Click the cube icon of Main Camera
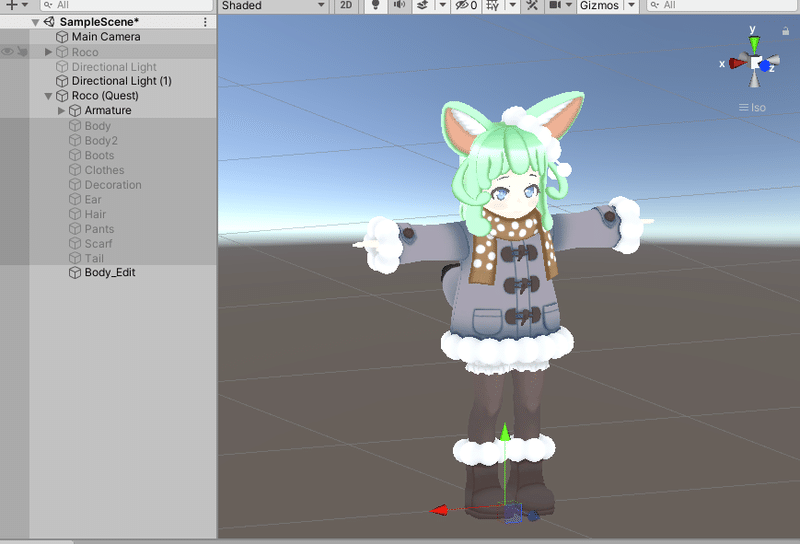The width and height of the screenshot is (800, 544). 62,37
